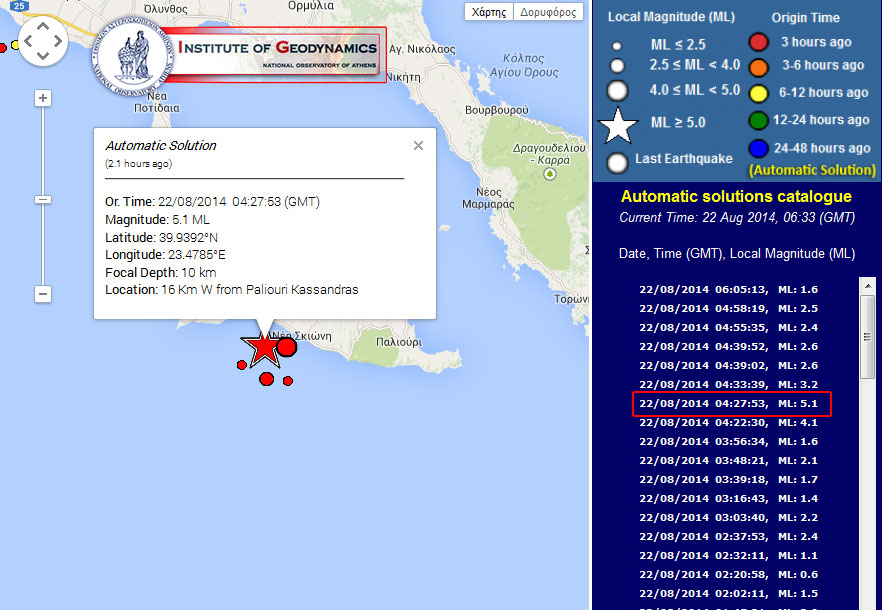Image resolution: width=883 pixels, height=610 pixels.
Task: Click the blue 24-48 hours legend circle
Action: click(x=759, y=149)
